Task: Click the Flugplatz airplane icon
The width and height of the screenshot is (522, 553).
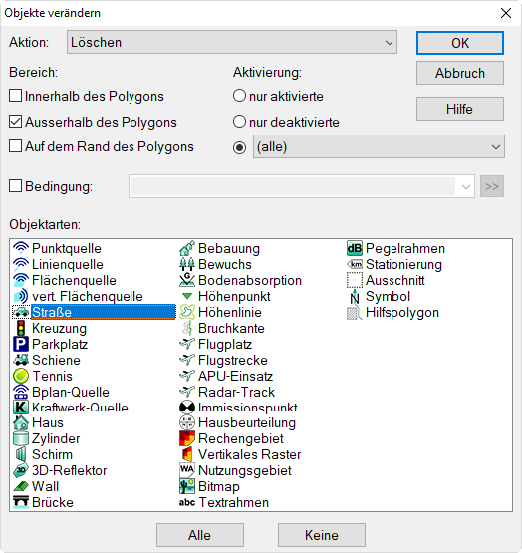Action: click(187, 344)
